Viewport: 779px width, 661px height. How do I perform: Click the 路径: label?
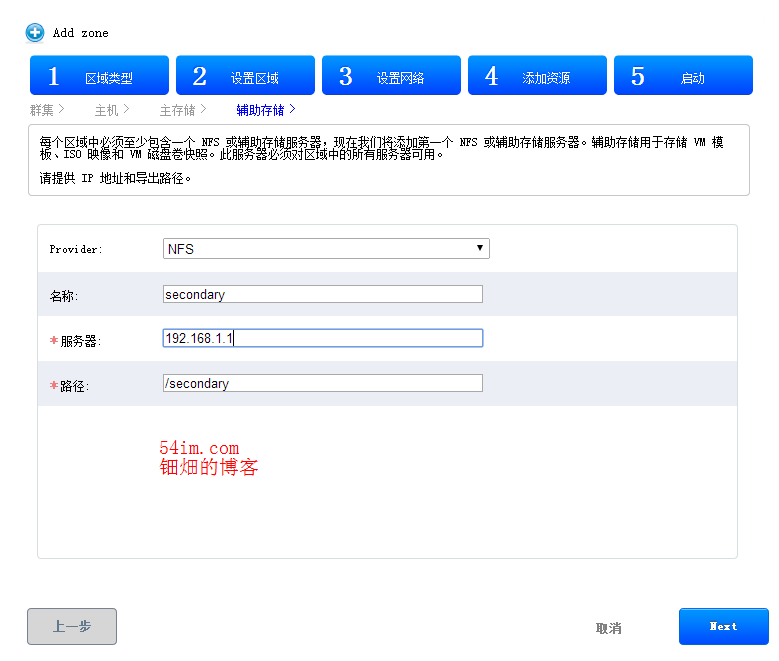(x=75, y=386)
